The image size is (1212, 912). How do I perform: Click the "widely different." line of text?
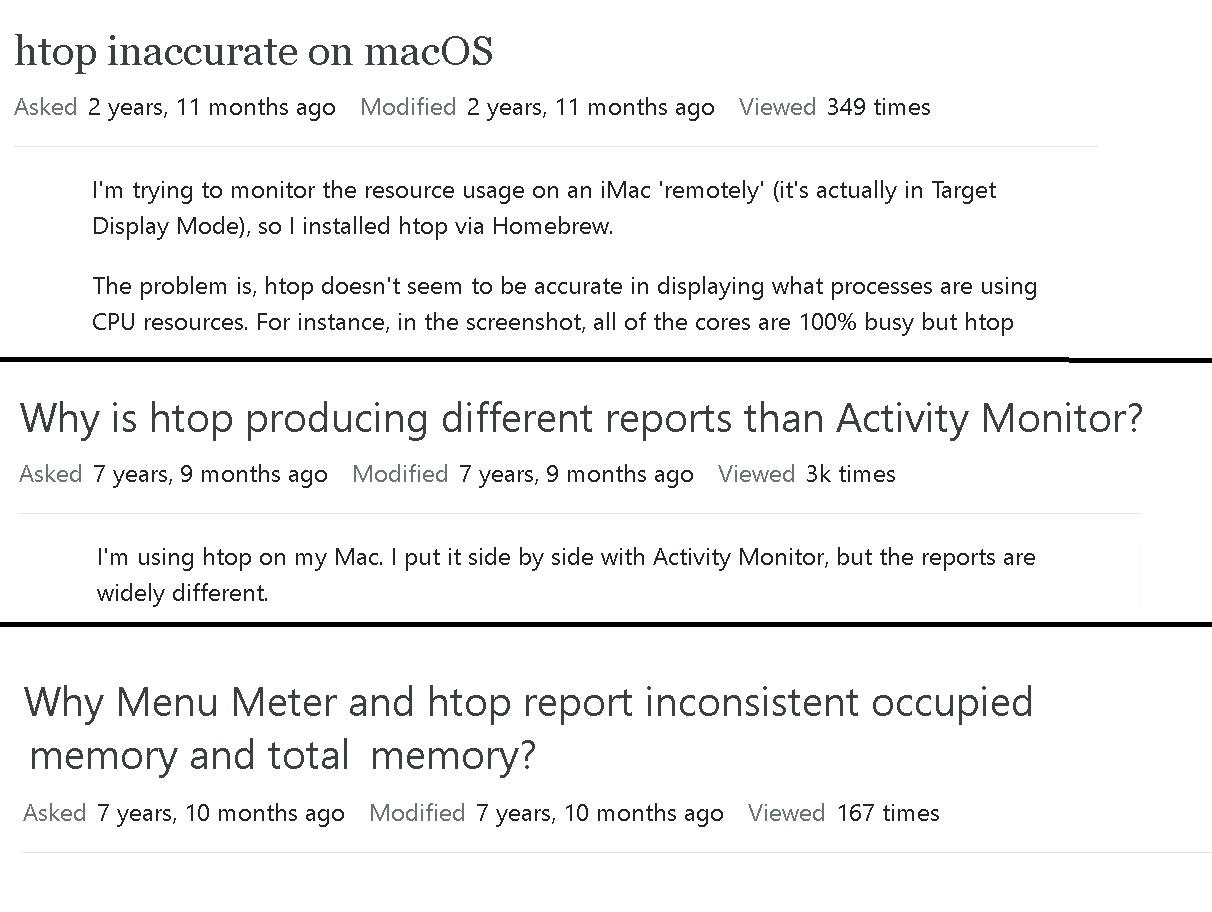pos(182,593)
